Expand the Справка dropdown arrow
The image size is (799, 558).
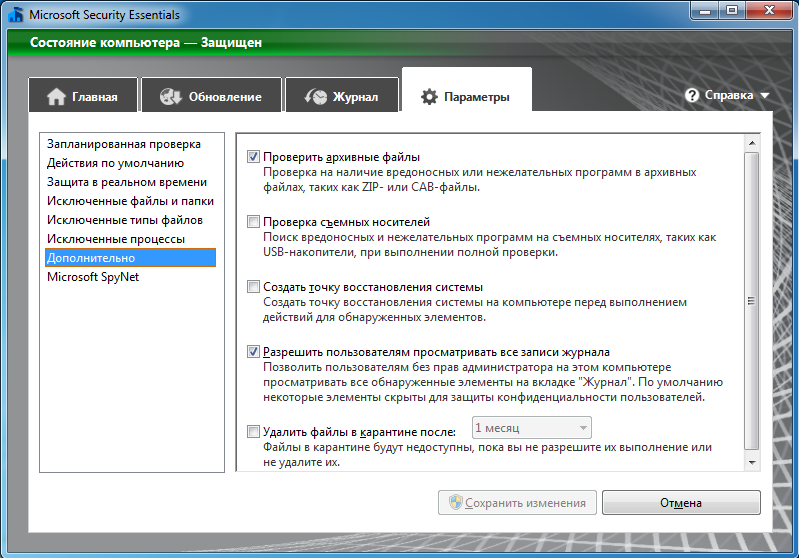click(764, 95)
